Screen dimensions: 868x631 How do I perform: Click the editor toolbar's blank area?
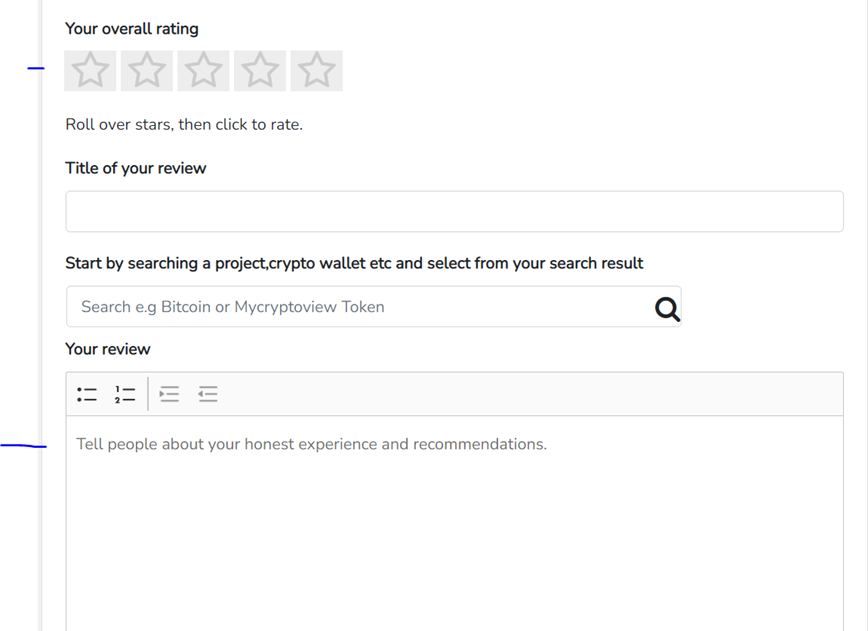[x=531, y=394]
